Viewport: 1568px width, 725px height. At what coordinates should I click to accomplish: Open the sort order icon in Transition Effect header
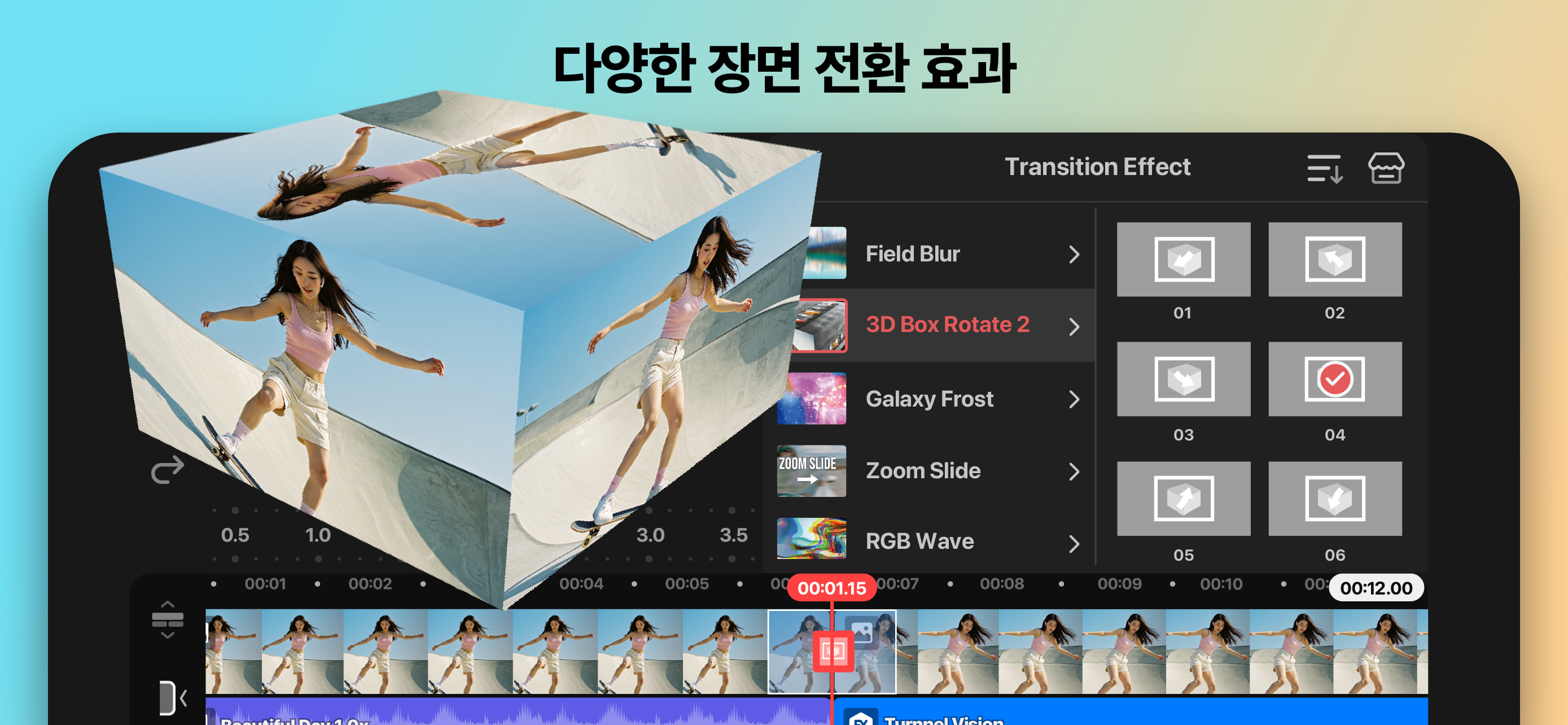click(x=1325, y=169)
